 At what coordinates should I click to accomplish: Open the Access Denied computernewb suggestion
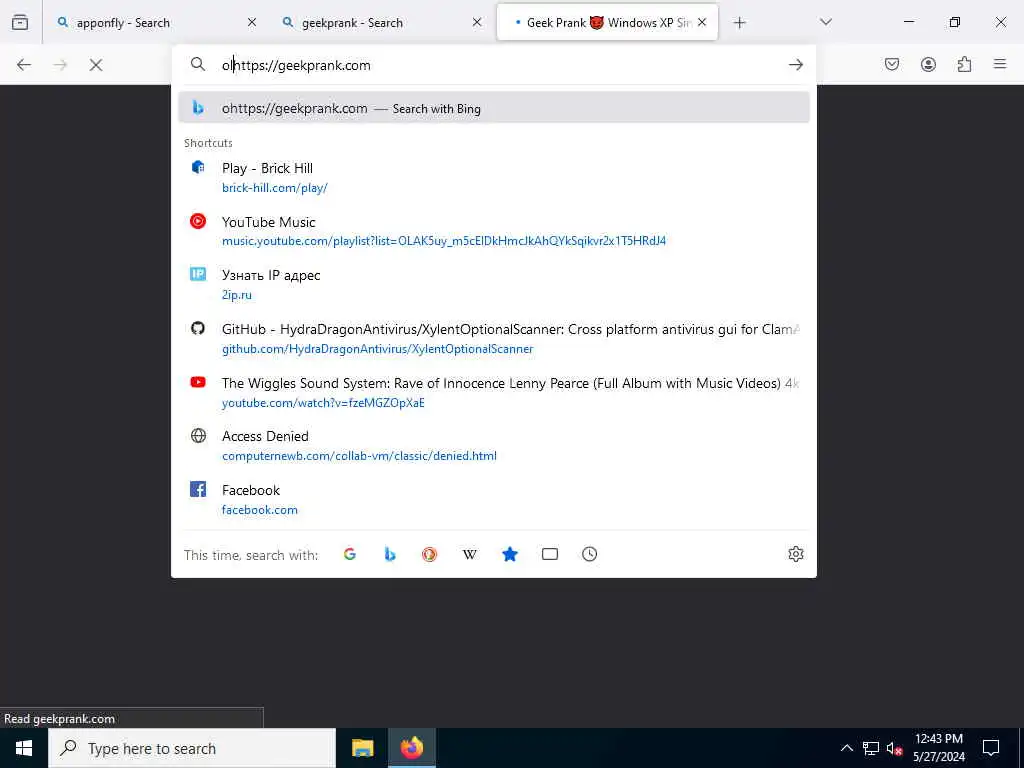pyautogui.click(x=494, y=446)
